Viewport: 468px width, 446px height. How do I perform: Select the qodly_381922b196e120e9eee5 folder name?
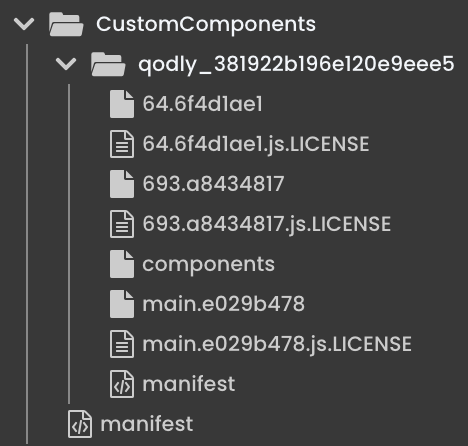296,64
